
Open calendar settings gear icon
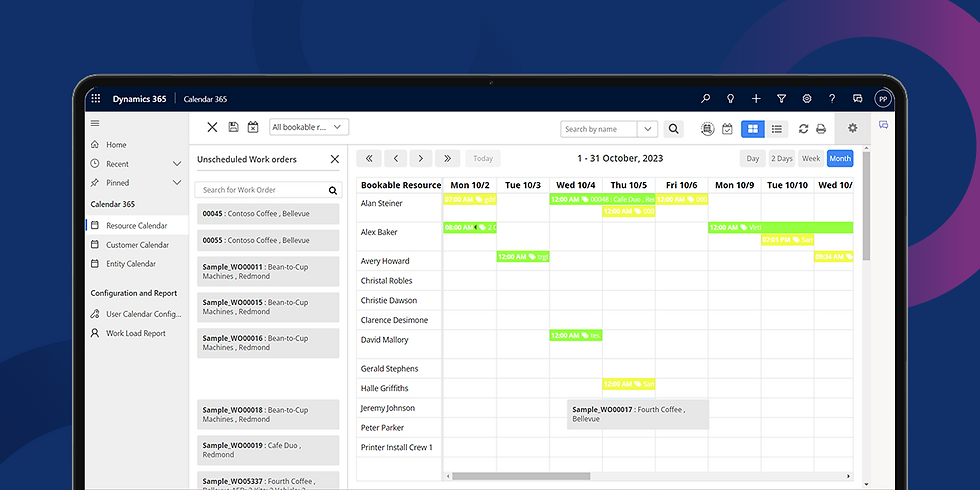[x=852, y=128]
